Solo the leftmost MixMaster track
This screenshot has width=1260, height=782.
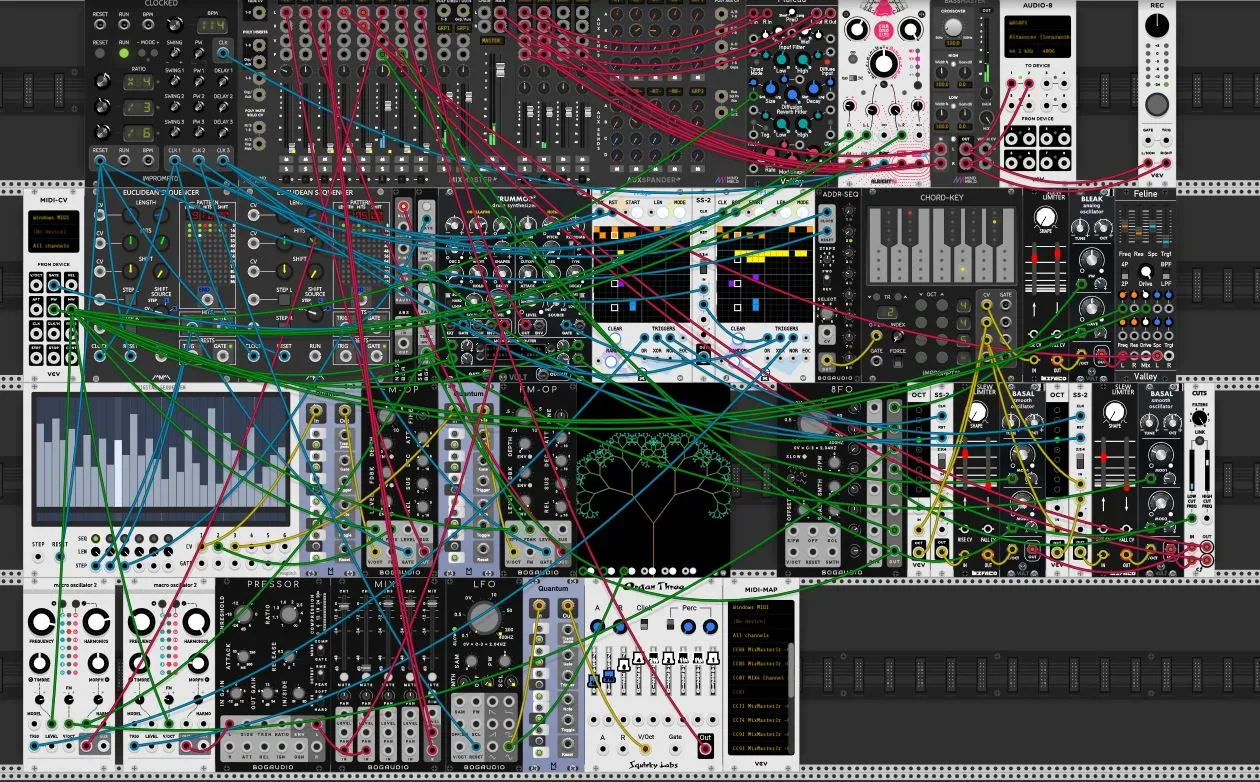(x=288, y=171)
